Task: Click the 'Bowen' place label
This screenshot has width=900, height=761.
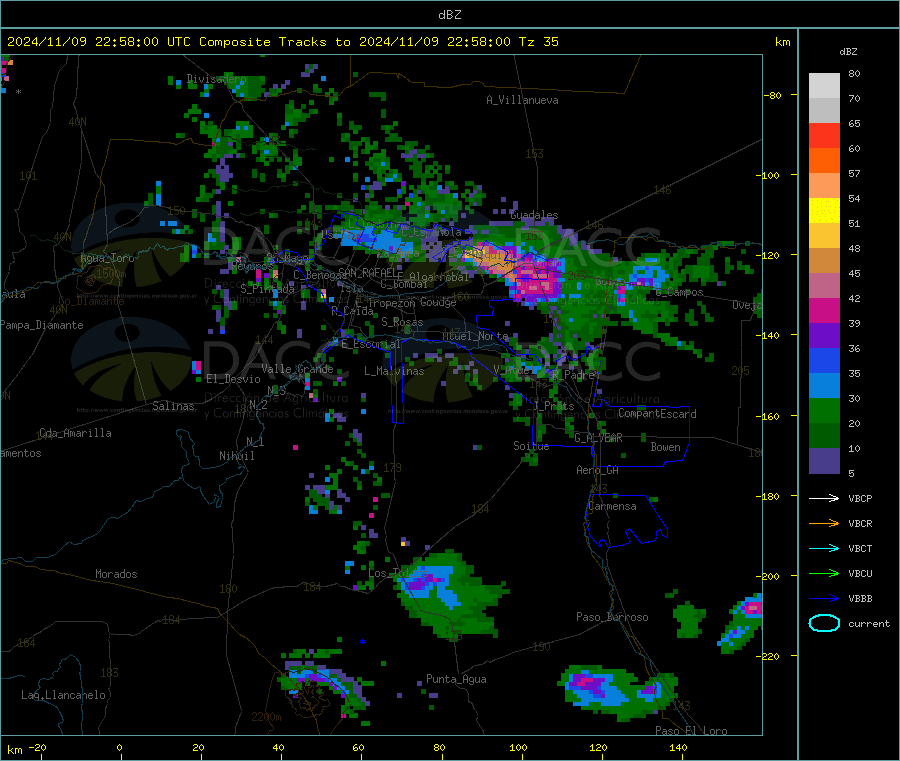Action: pos(665,447)
